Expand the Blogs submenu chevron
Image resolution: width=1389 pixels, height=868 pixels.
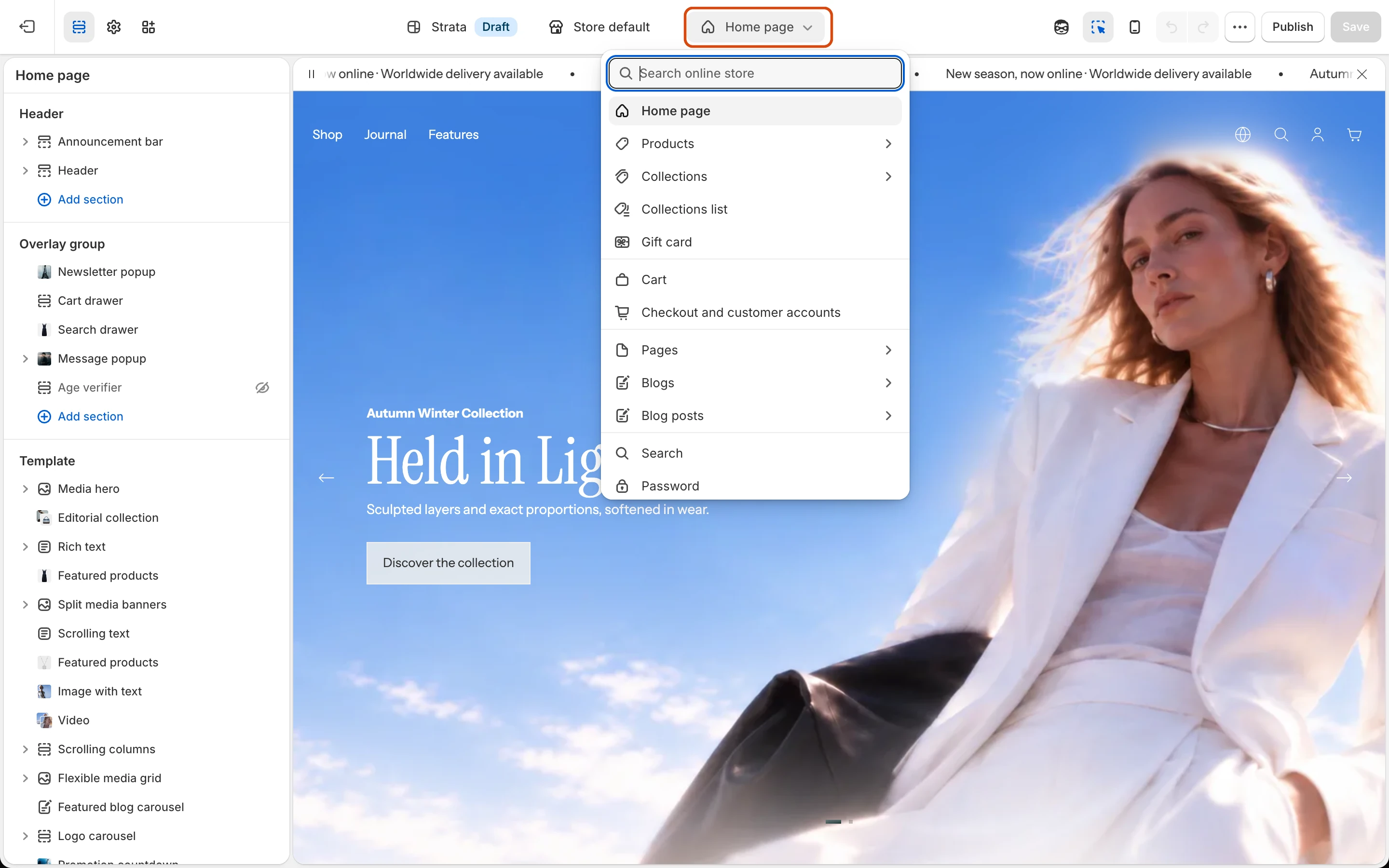coord(888,383)
